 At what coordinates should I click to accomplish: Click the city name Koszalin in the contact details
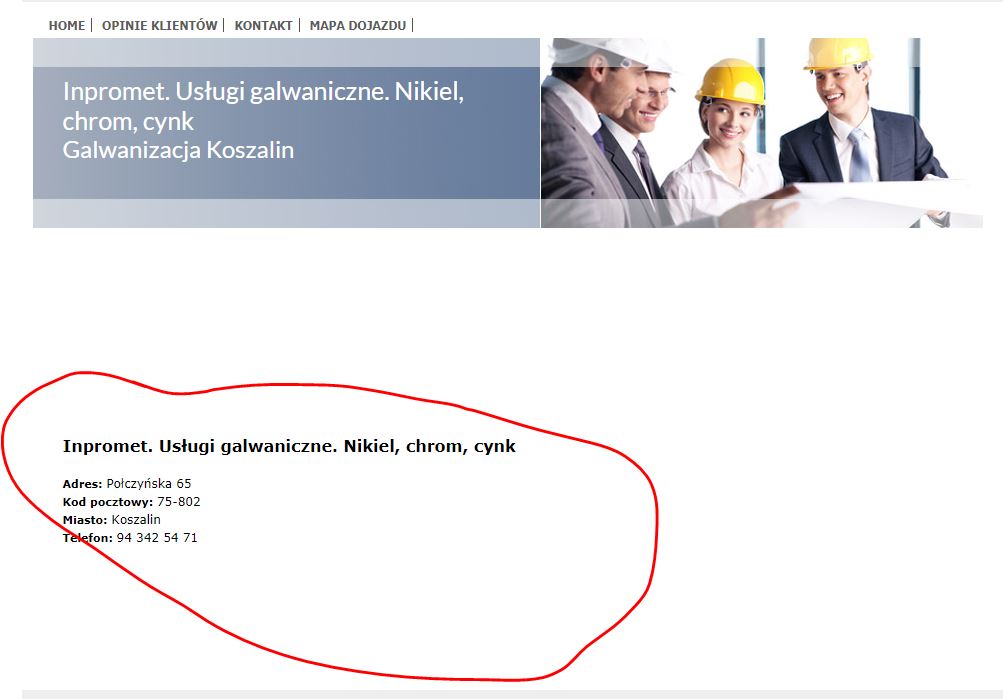tap(136, 520)
